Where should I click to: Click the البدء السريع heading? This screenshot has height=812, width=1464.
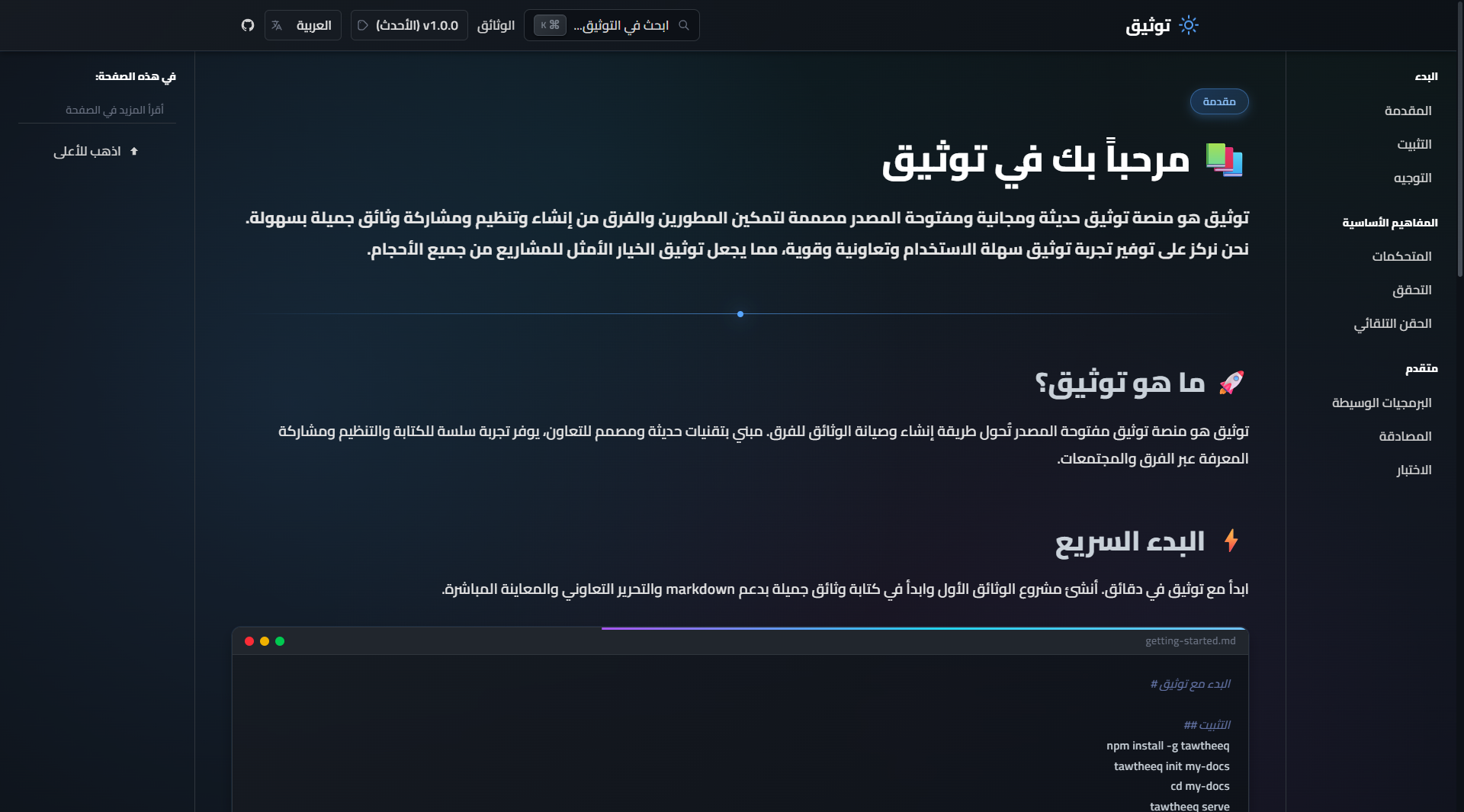pos(1129,541)
